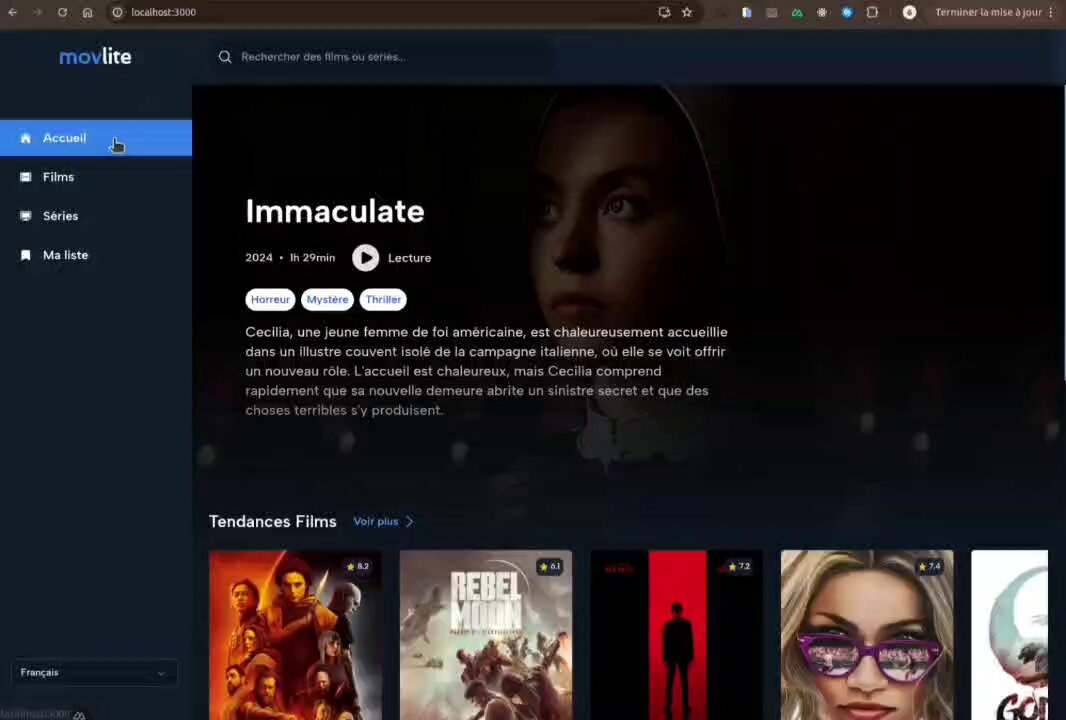
Task: Click the site information icon in address bar
Action: point(118,12)
